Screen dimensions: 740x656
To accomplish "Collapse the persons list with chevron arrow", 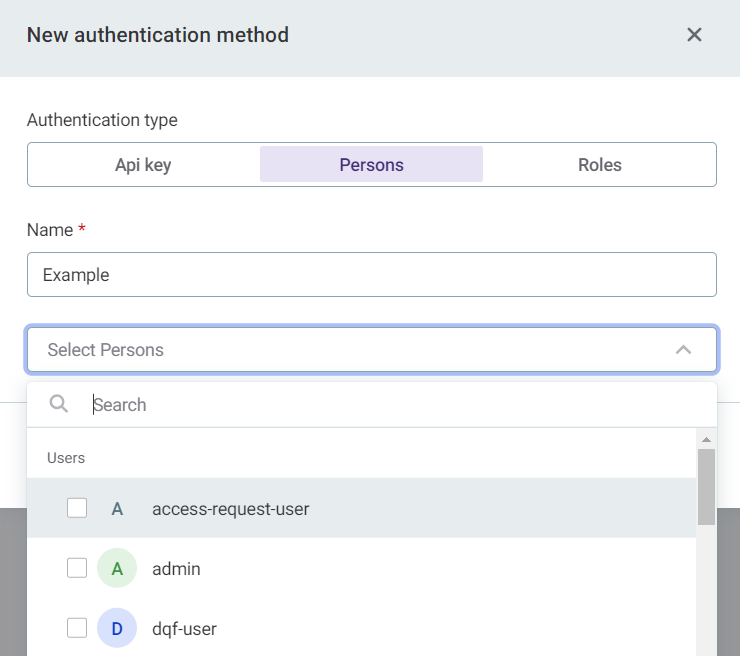I will click(683, 350).
